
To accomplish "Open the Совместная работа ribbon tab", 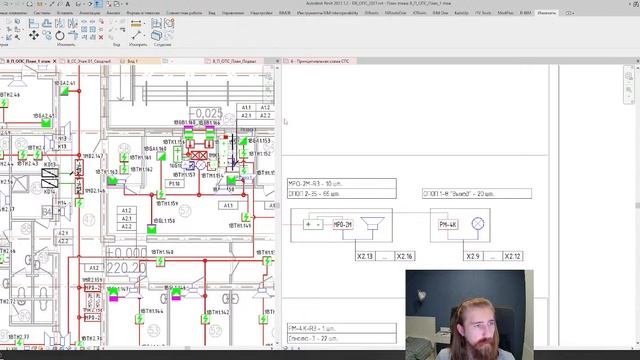I will pos(184,13).
